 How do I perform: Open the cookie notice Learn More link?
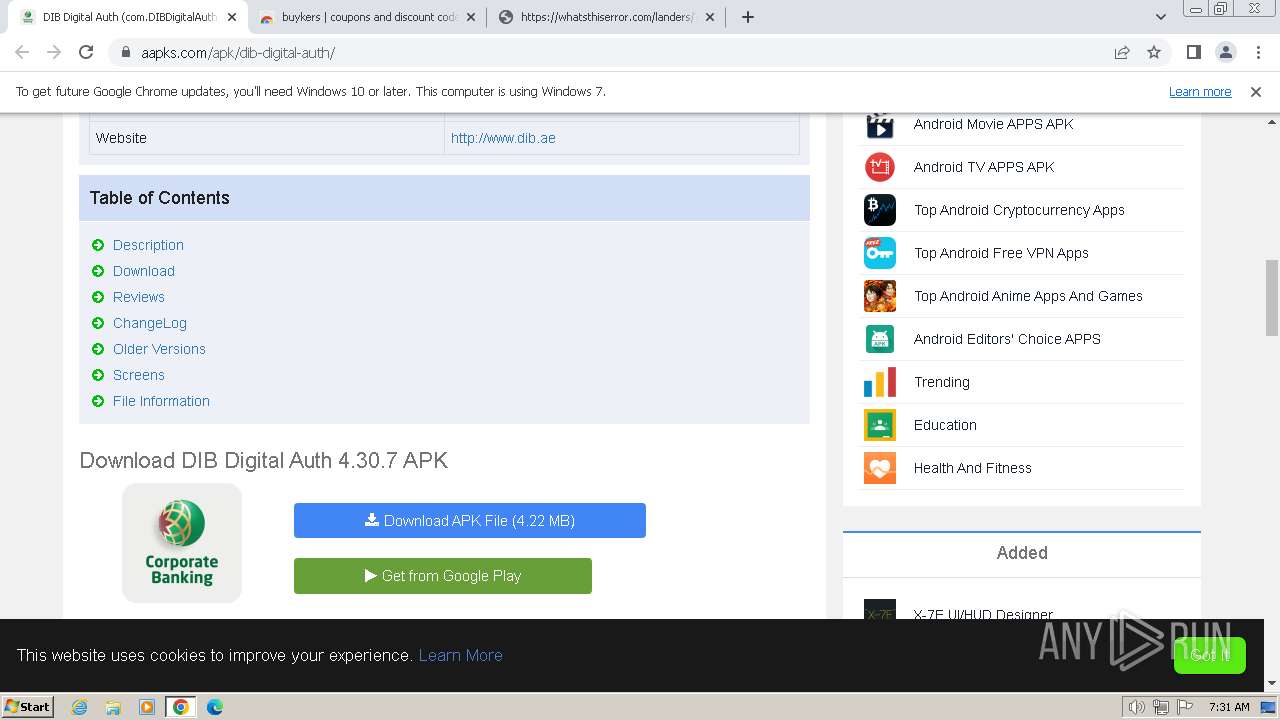[x=460, y=655]
